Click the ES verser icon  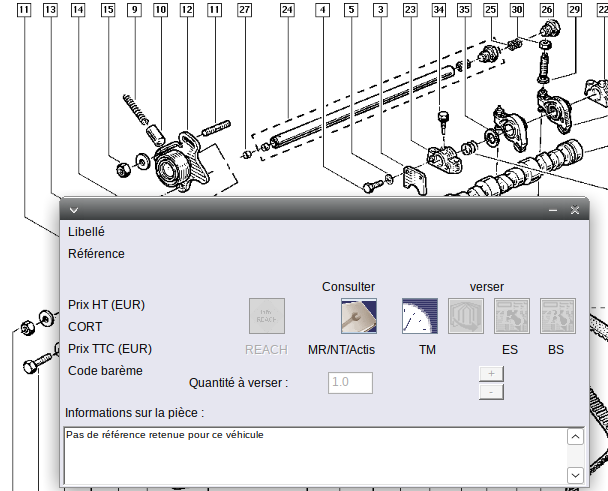coord(511,316)
